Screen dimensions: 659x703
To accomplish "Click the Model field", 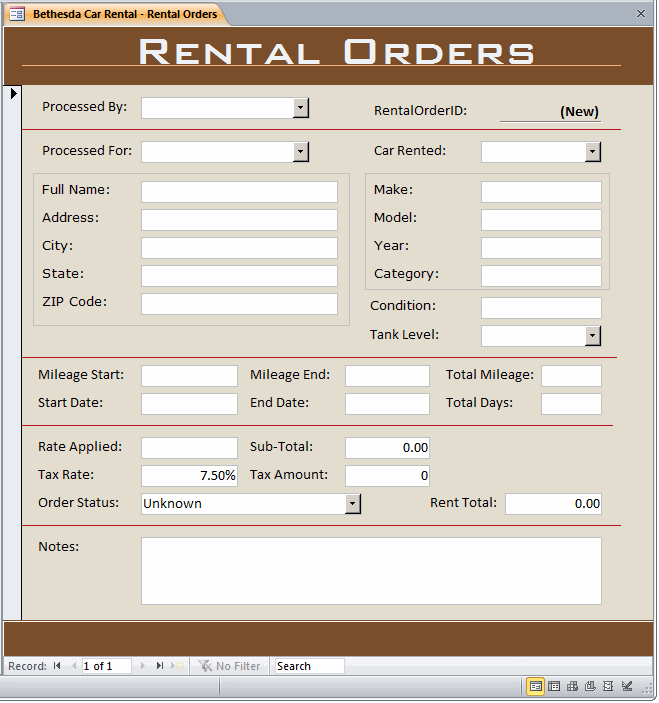I will [x=542, y=220].
